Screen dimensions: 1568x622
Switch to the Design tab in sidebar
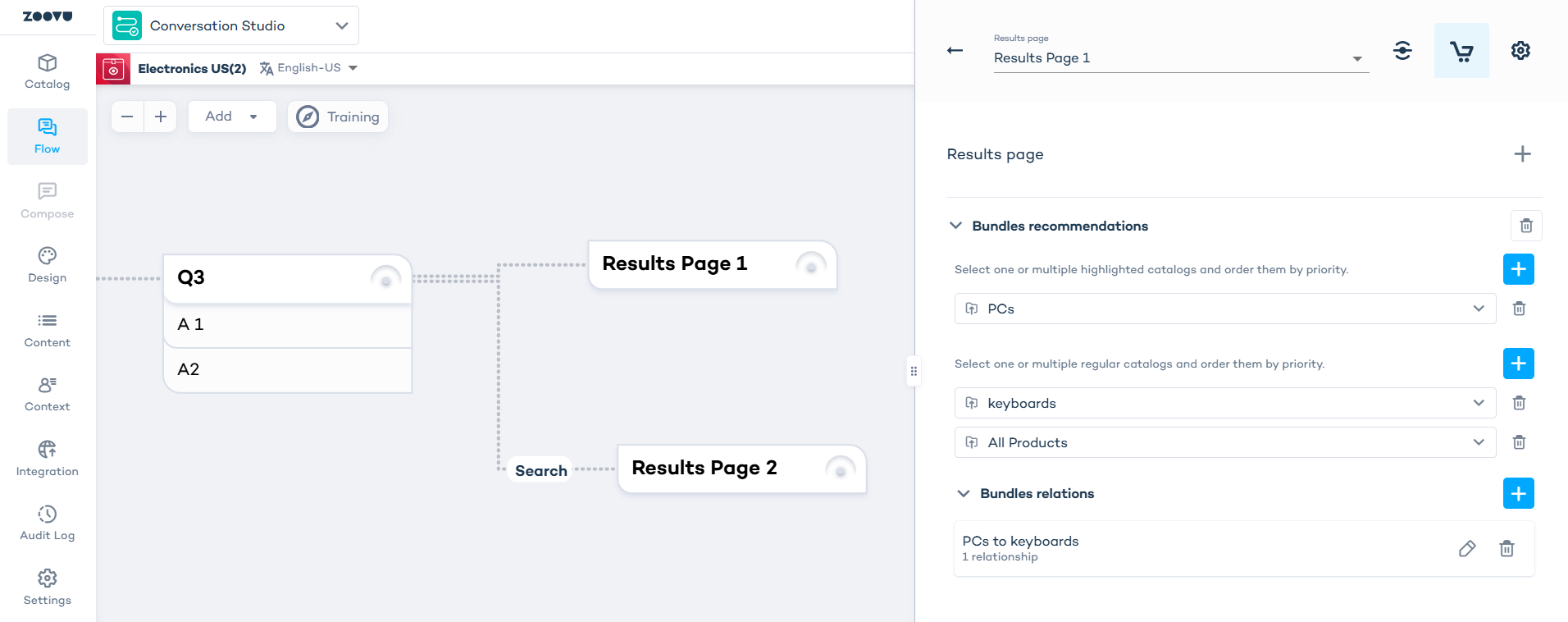tap(48, 266)
